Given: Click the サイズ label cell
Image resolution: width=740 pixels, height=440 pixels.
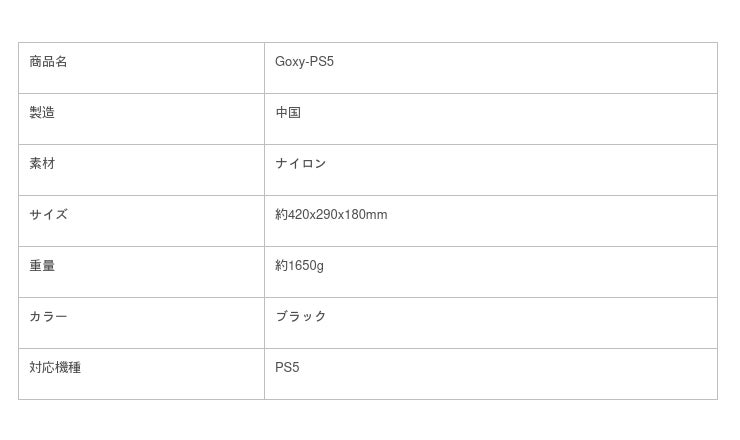Looking at the screenshot, I should (48, 215).
